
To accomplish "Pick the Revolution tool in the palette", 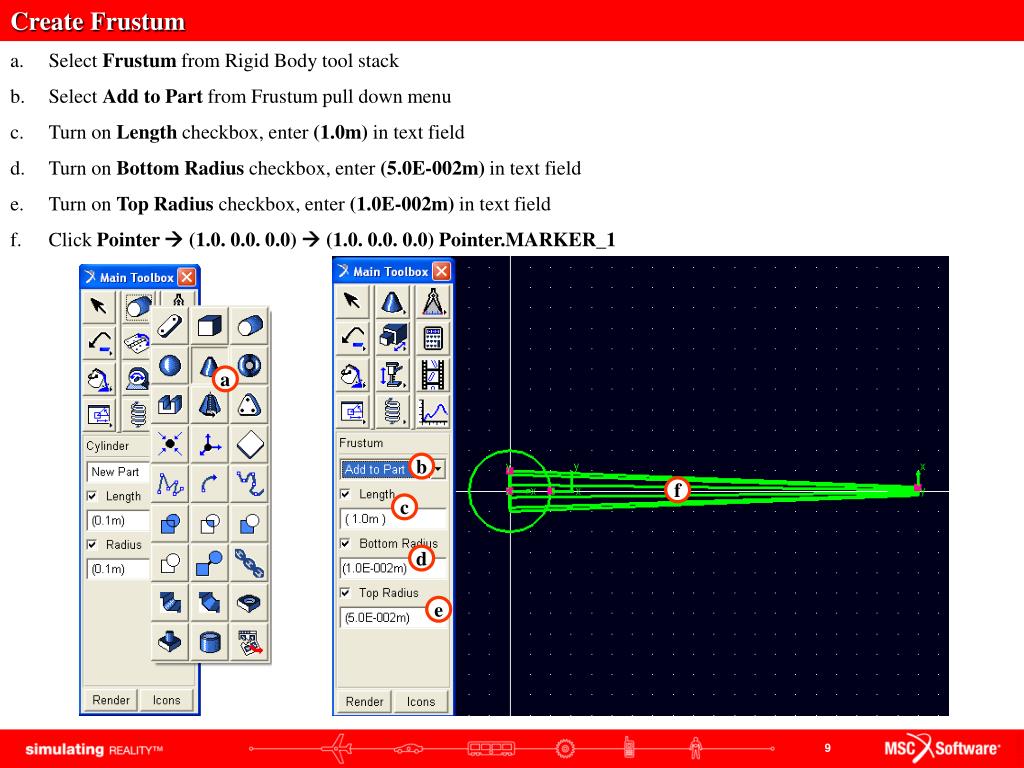I will pyautogui.click(x=209, y=405).
